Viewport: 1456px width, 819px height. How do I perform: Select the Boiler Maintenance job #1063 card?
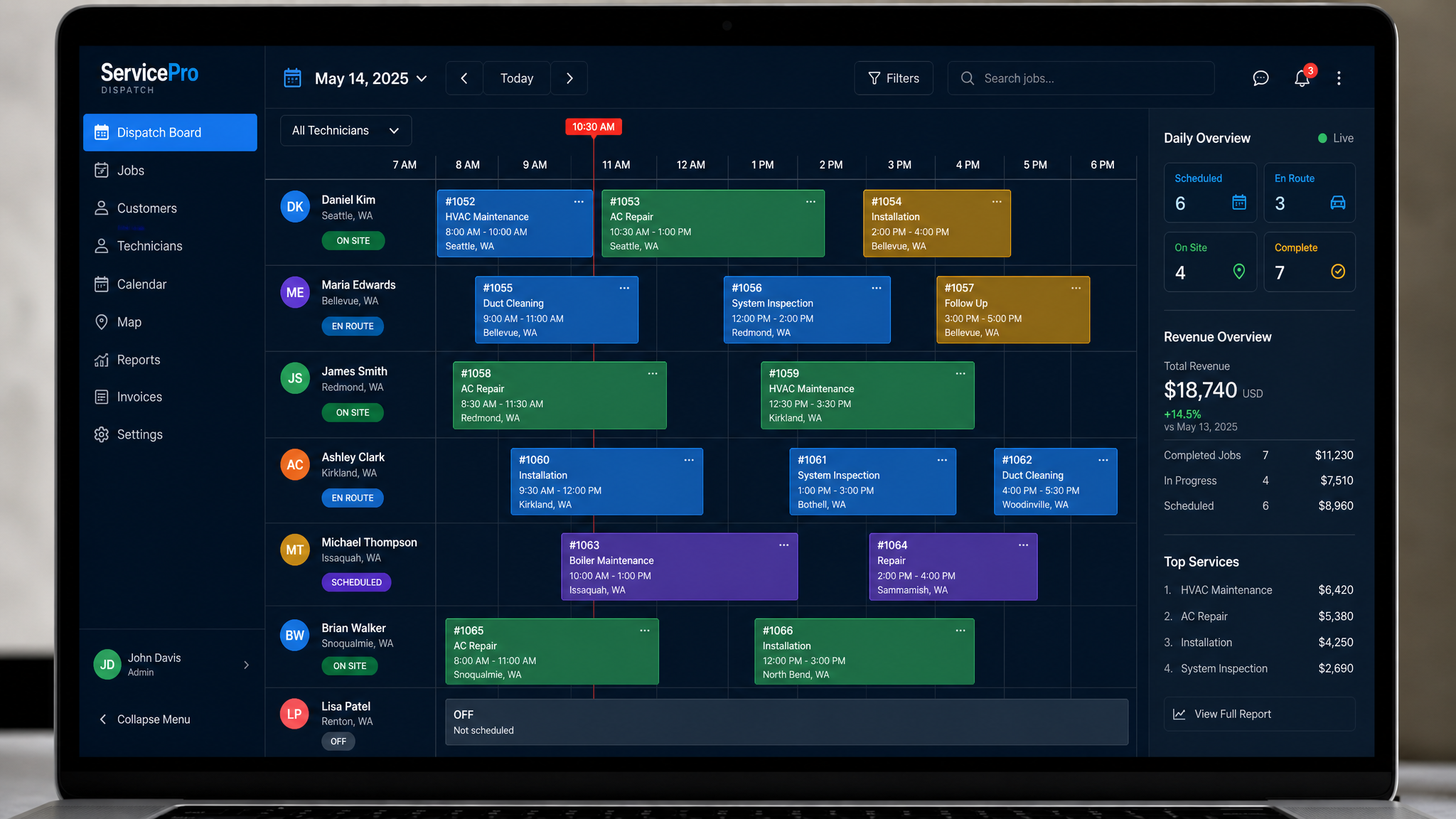(679, 567)
